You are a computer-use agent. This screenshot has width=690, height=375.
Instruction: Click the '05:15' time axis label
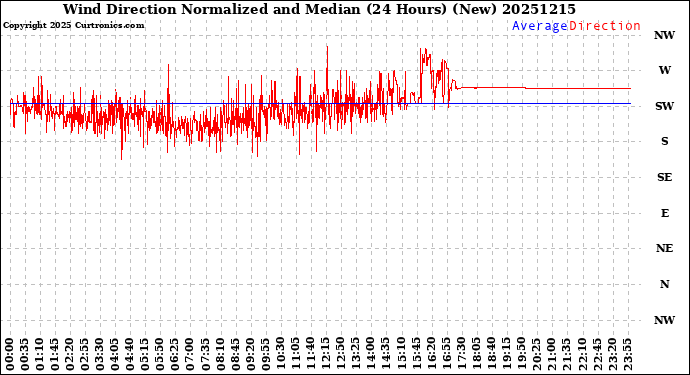pyautogui.click(x=145, y=355)
